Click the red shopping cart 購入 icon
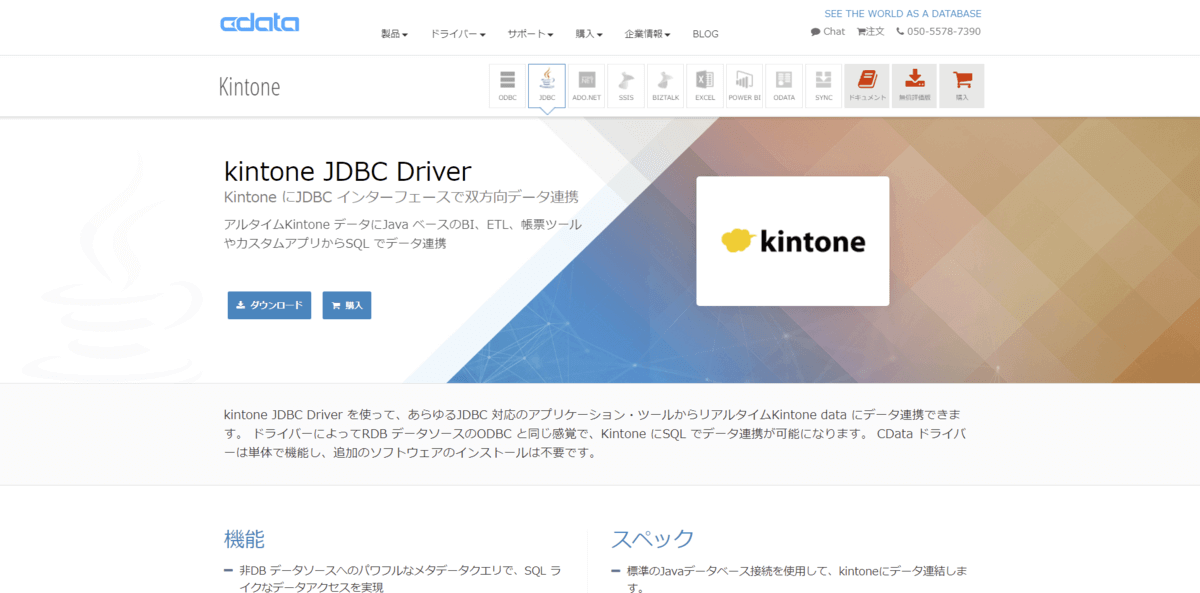1200x593 pixels. pos(962,86)
